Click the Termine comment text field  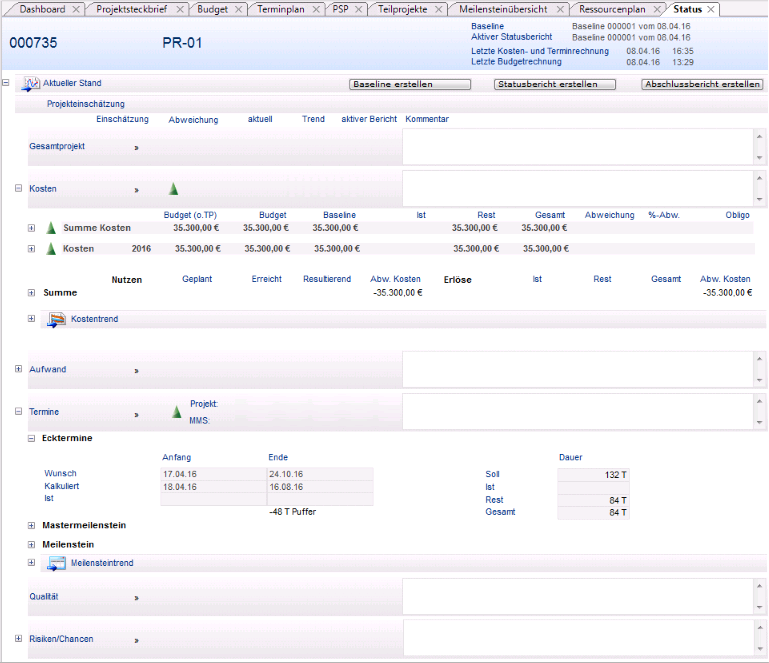tap(578, 412)
